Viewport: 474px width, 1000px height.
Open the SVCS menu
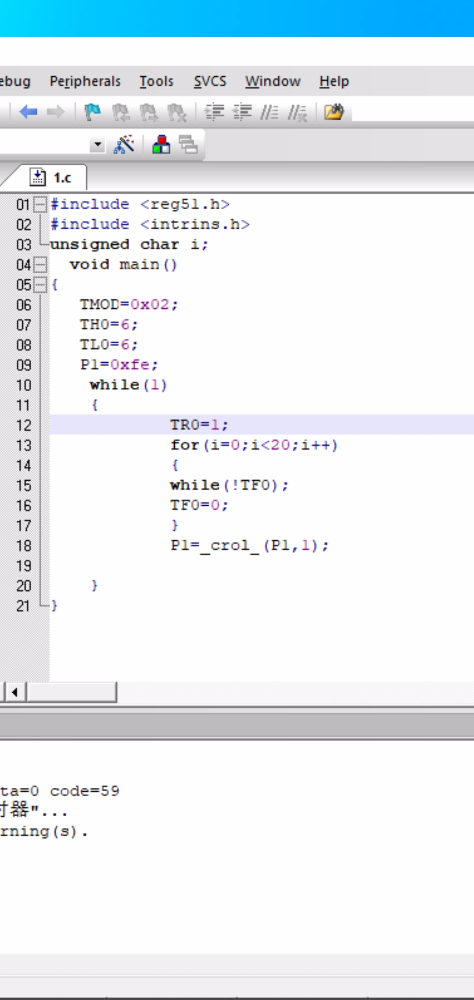pyautogui.click(x=210, y=82)
